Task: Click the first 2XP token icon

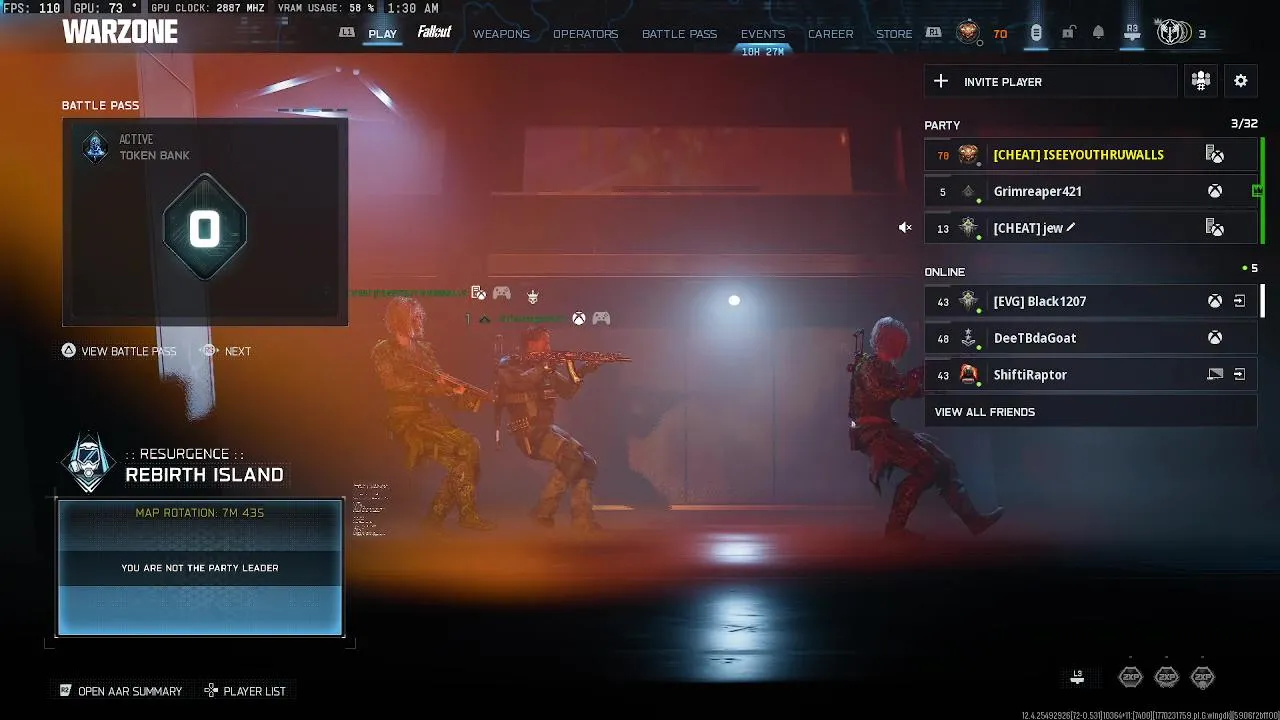Action: [1130, 678]
